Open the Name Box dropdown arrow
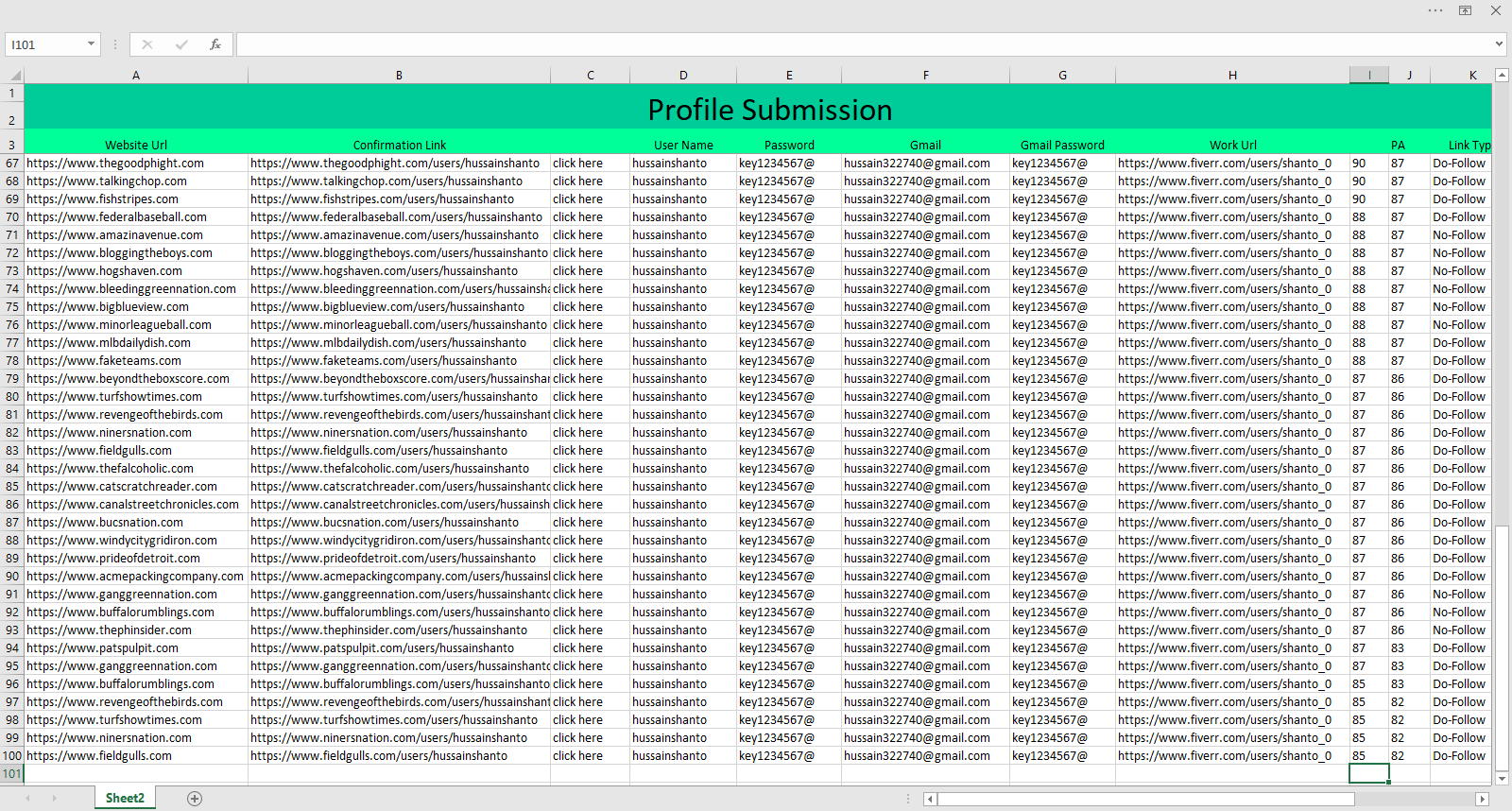 coord(91,44)
